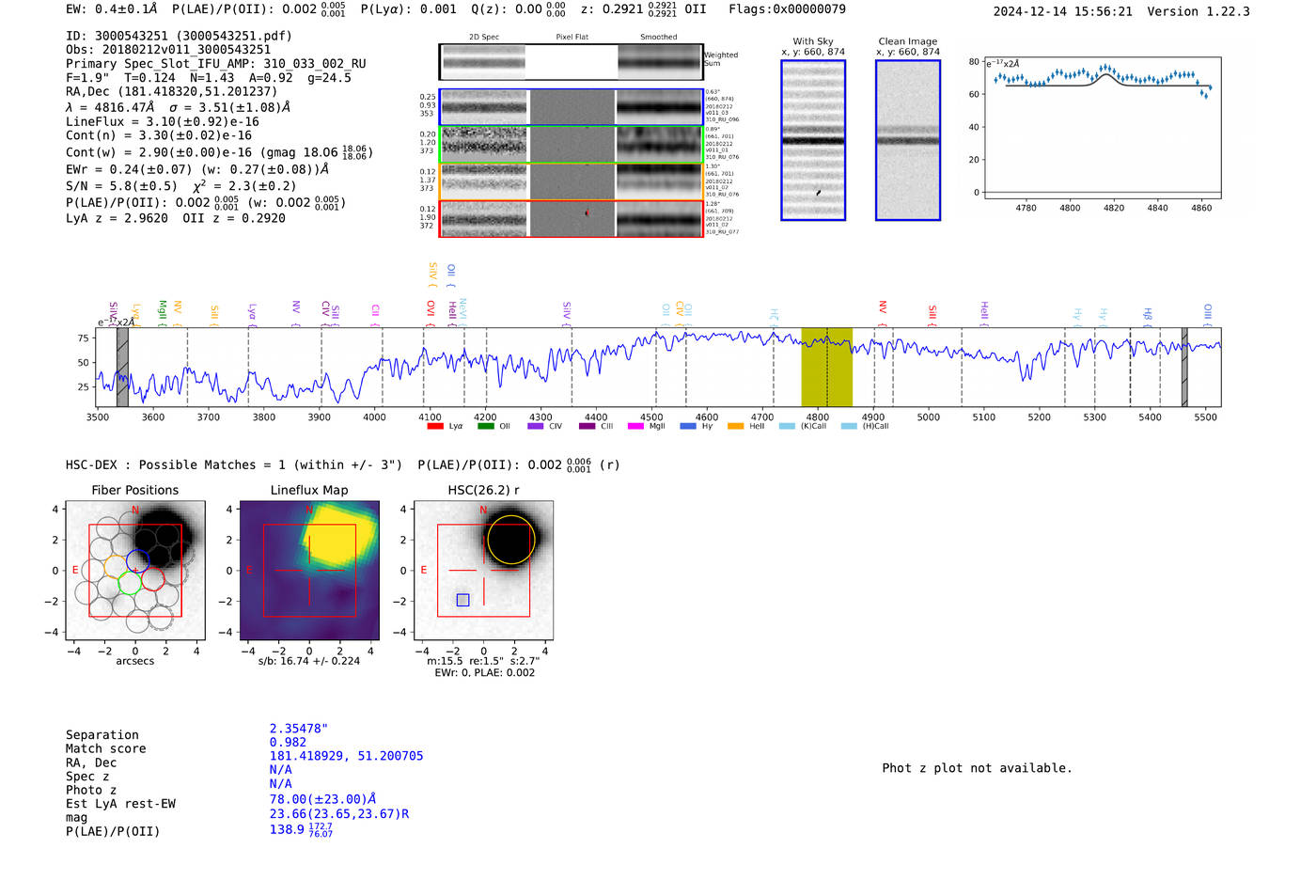This screenshot has height=896, width=1316.
Task: Click the Obs: 20180212v011_3000543251 line
Action: click(168, 50)
